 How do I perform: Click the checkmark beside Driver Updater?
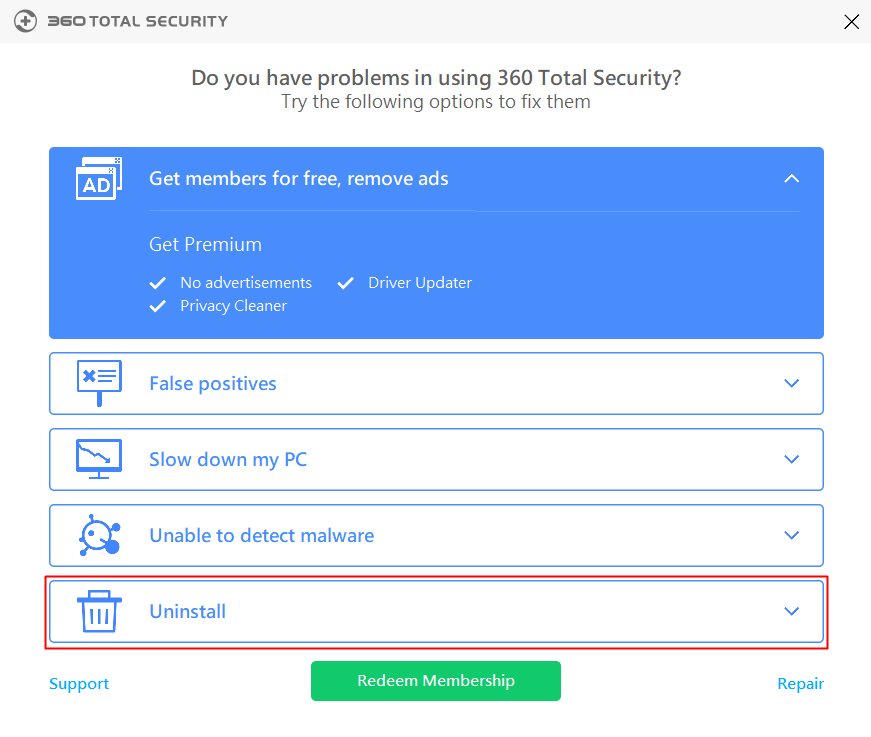(346, 283)
